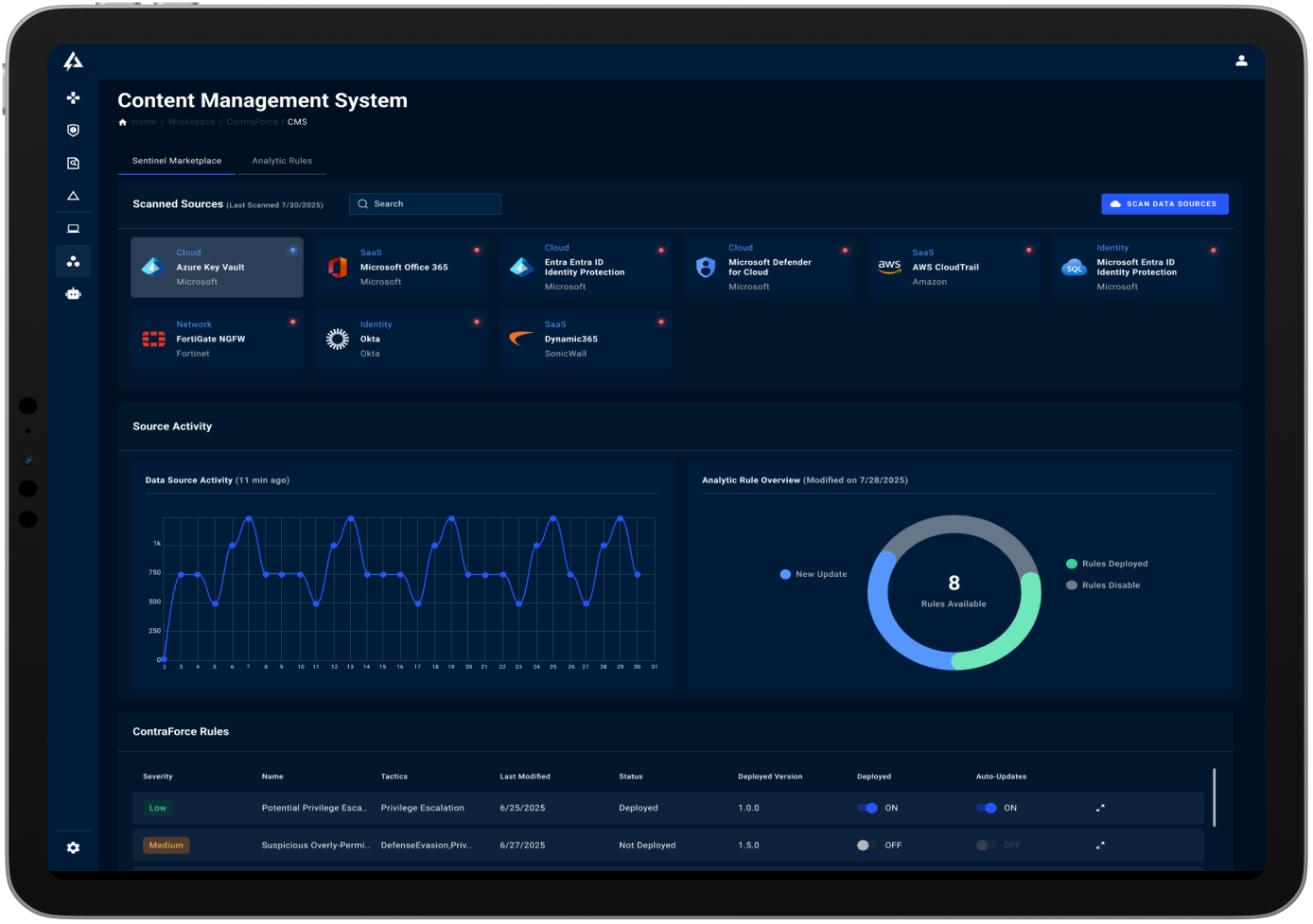Select the three-dots CMS sidebar icon
1313x924 pixels.
point(73,261)
